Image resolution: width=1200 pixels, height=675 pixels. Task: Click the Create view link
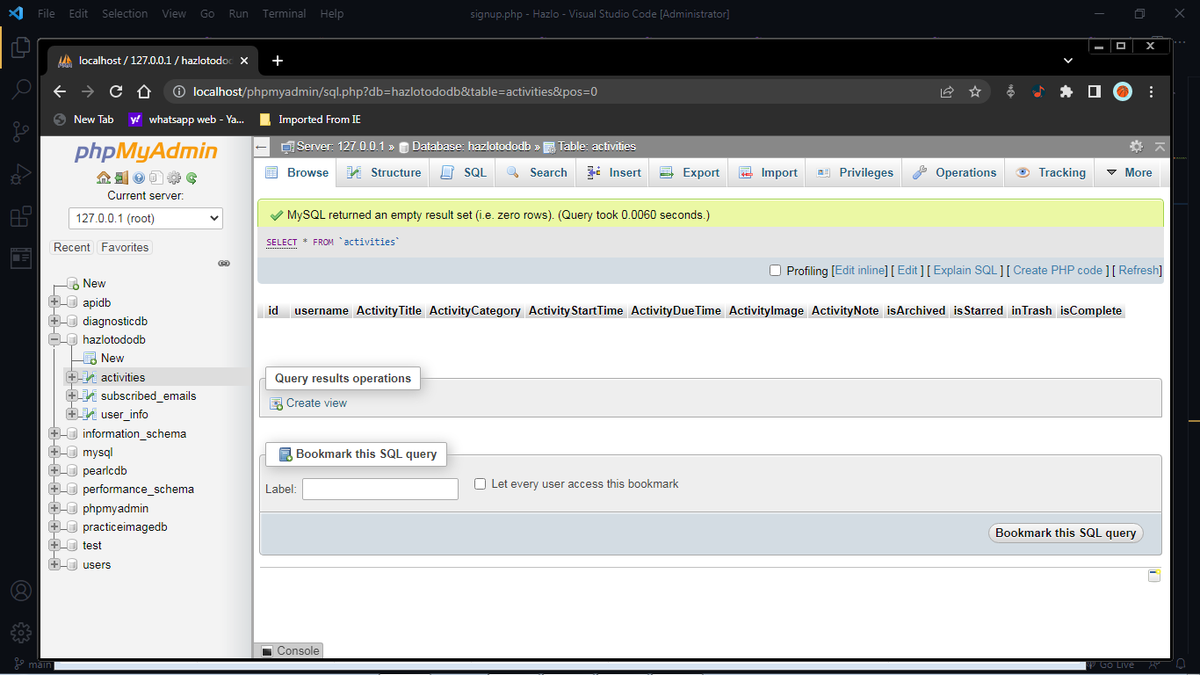(316, 403)
